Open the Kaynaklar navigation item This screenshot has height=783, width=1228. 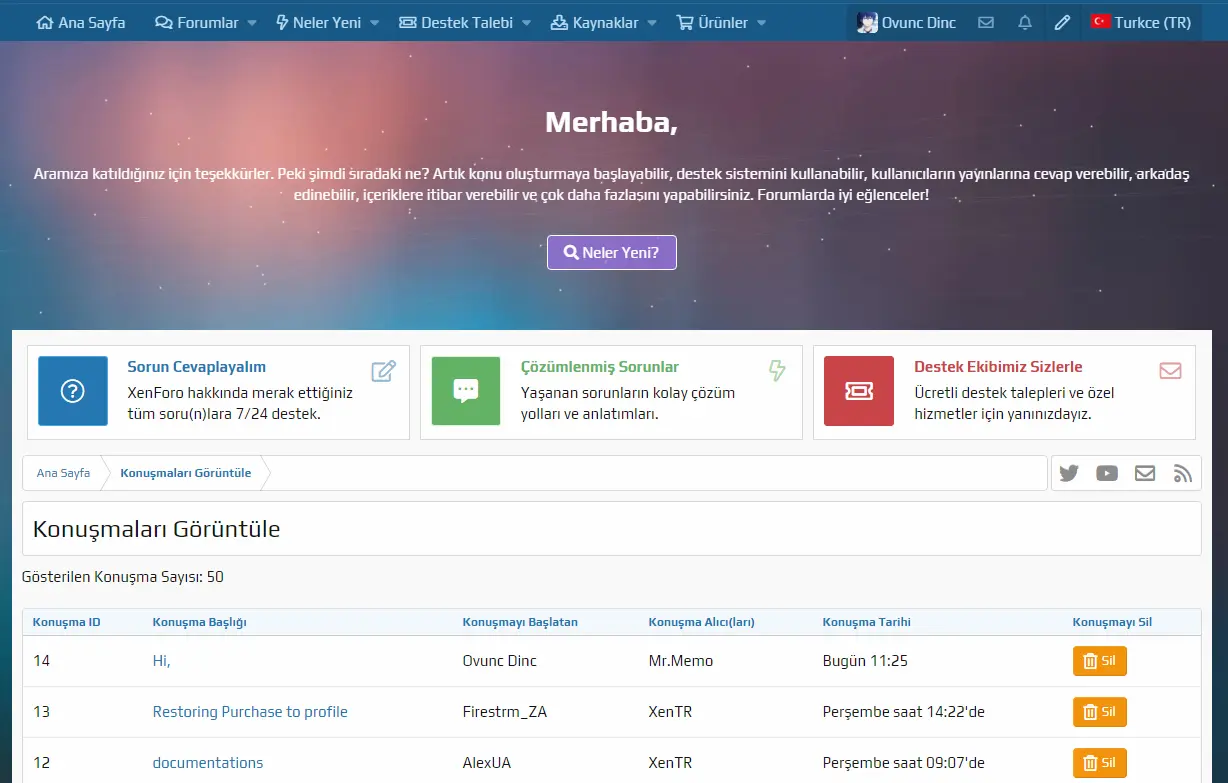pyautogui.click(x=594, y=22)
